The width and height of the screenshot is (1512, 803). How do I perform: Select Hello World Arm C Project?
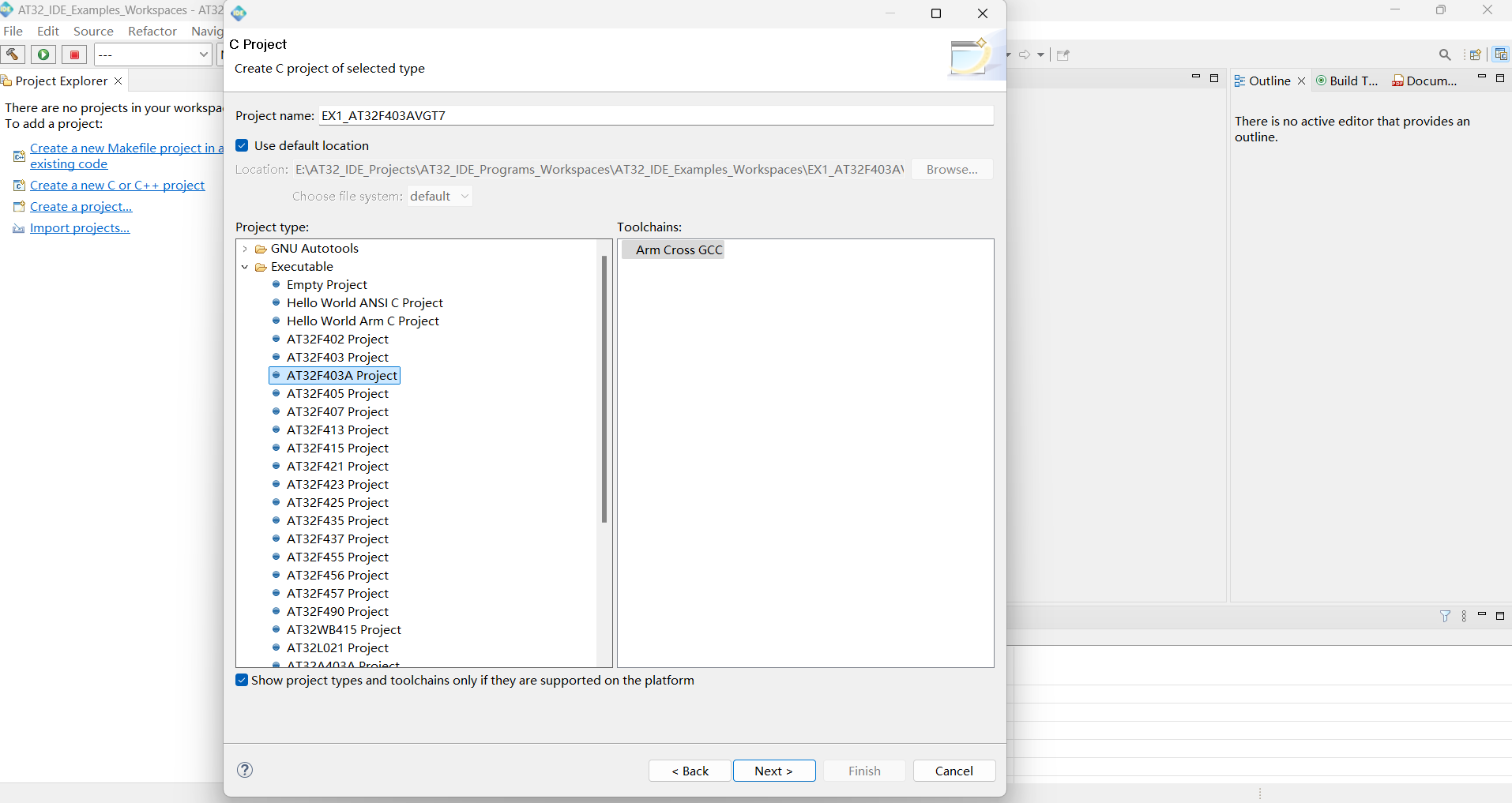363,321
